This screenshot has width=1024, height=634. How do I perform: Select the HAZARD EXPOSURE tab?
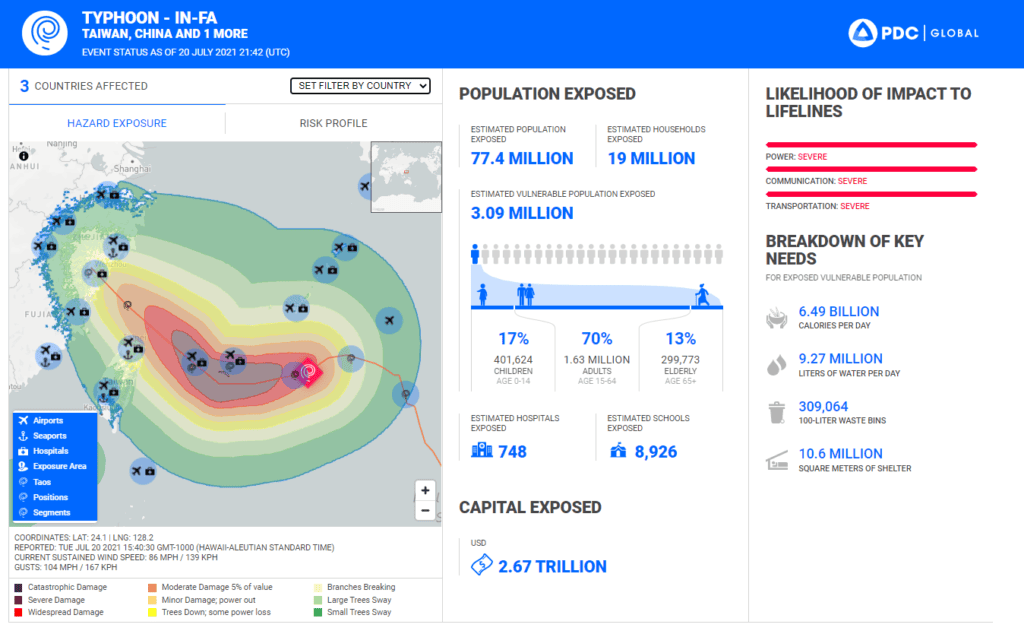(x=116, y=122)
